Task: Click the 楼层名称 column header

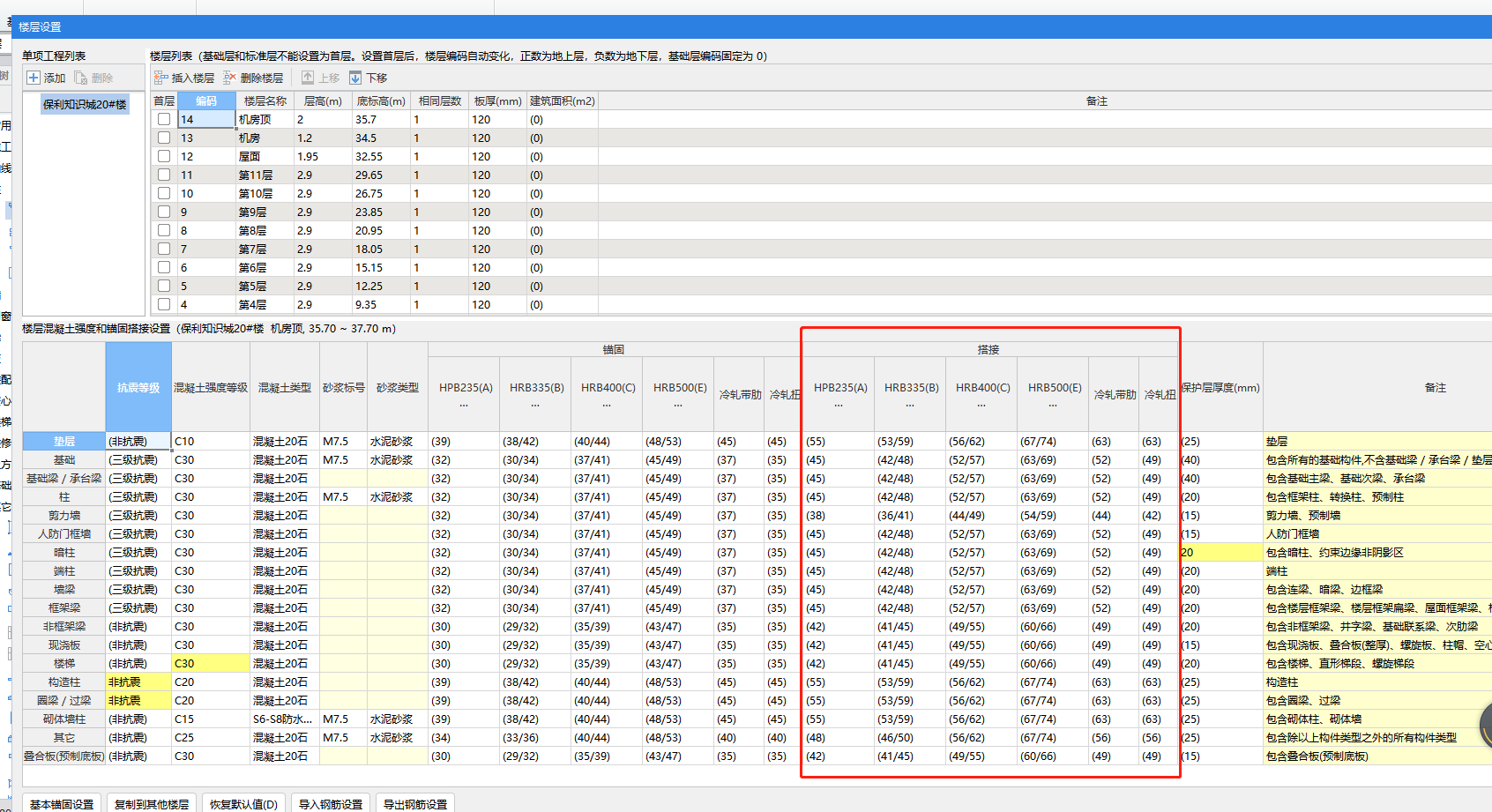Action: [x=265, y=101]
